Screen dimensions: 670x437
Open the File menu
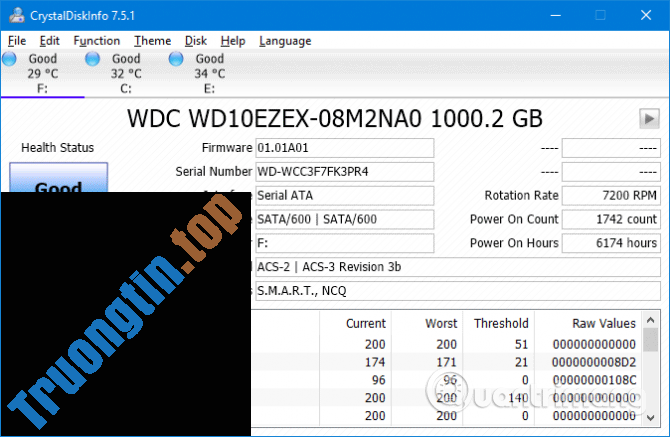[x=17, y=41]
